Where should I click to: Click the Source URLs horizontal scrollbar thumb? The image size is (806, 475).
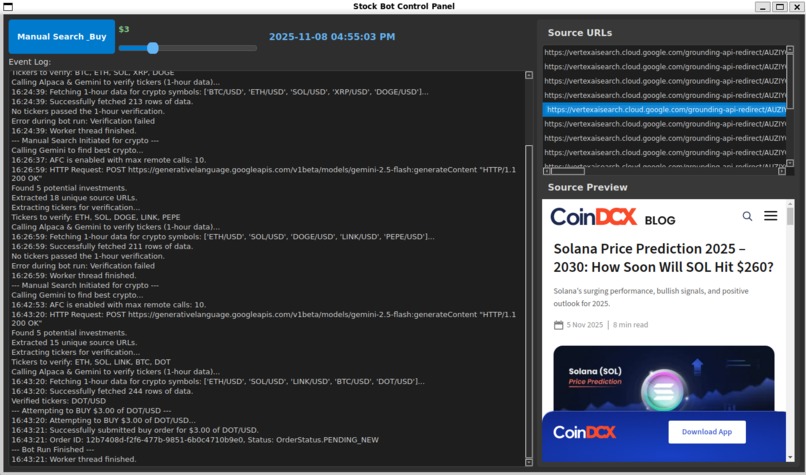pos(567,171)
